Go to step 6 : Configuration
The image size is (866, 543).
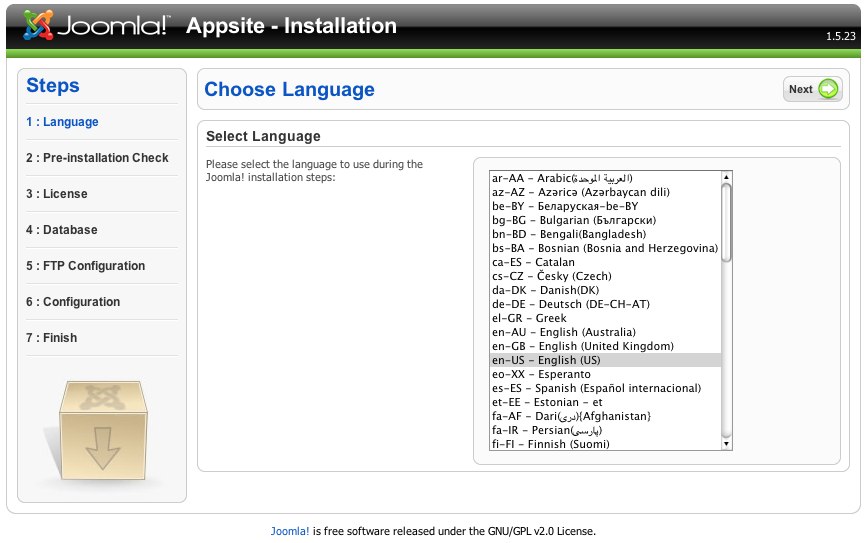72,302
